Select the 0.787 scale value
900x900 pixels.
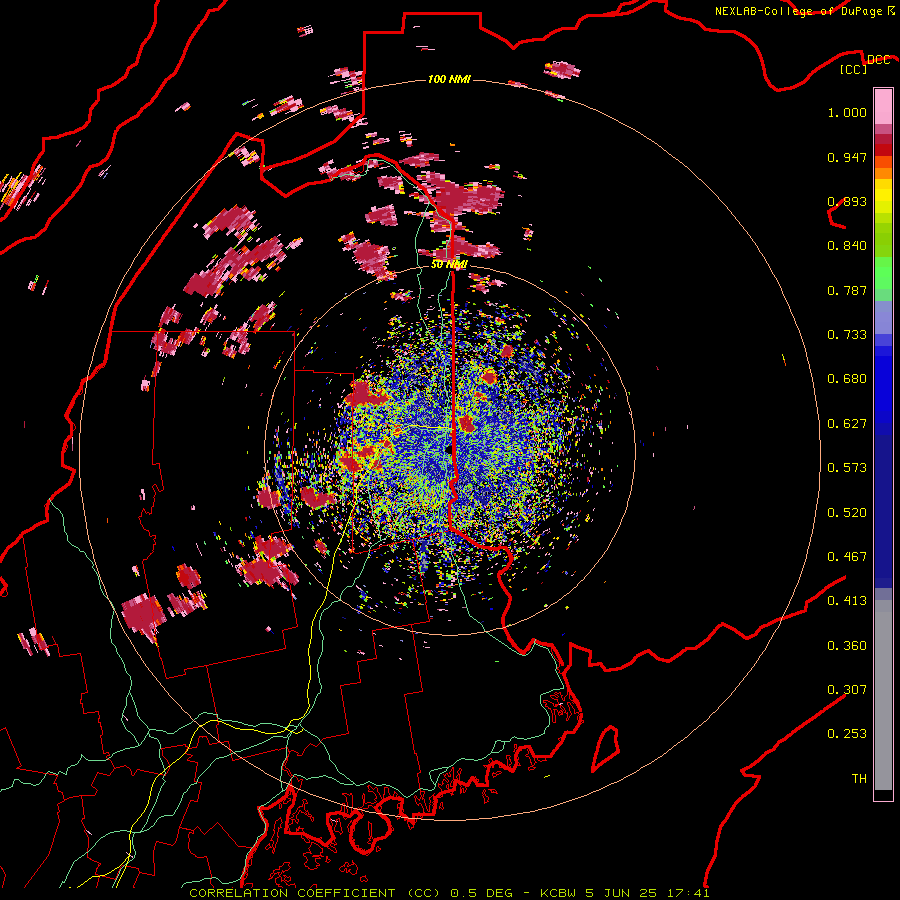(x=847, y=290)
